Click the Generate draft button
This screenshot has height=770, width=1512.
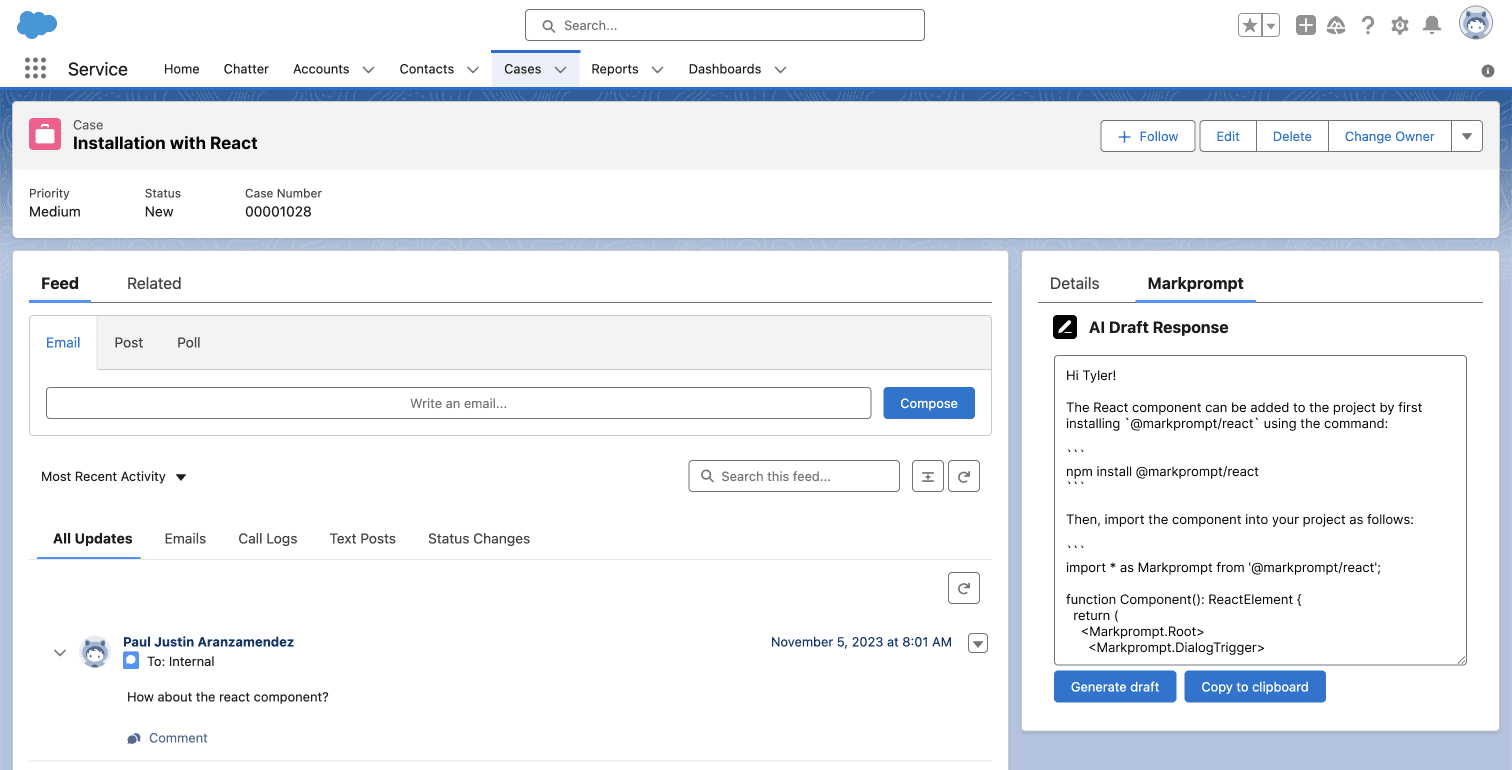click(x=1115, y=687)
